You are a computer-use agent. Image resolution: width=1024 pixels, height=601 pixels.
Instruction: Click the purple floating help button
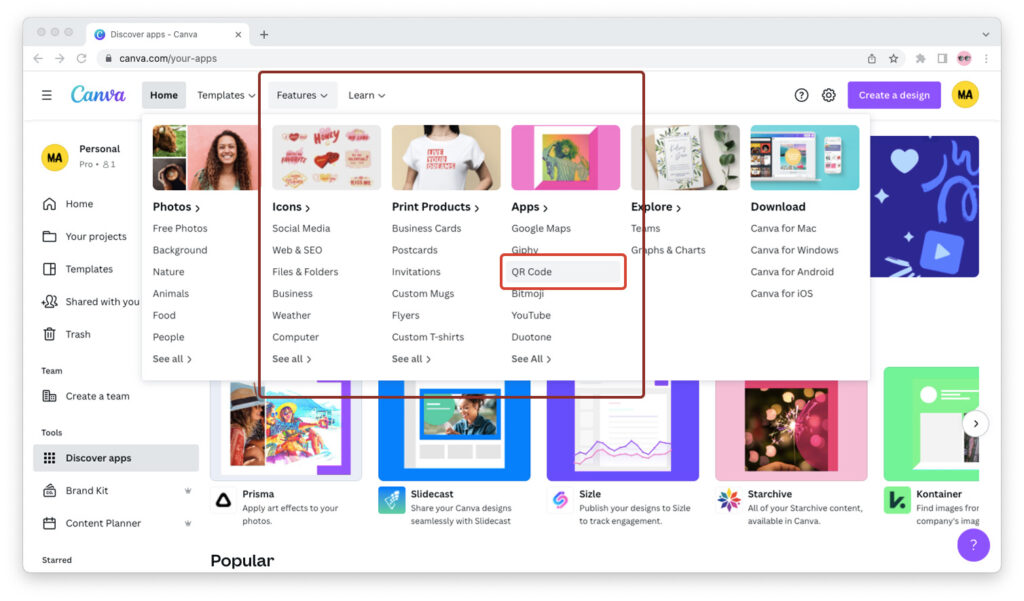973,545
